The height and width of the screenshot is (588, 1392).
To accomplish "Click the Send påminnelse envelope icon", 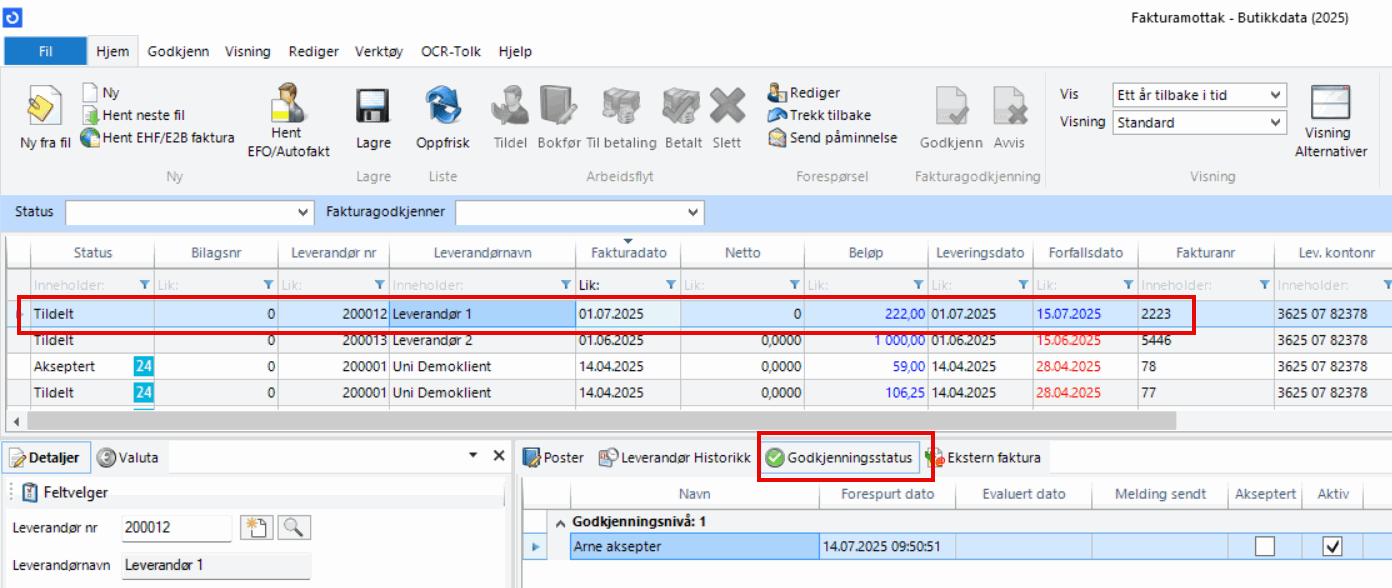I will click(x=778, y=138).
